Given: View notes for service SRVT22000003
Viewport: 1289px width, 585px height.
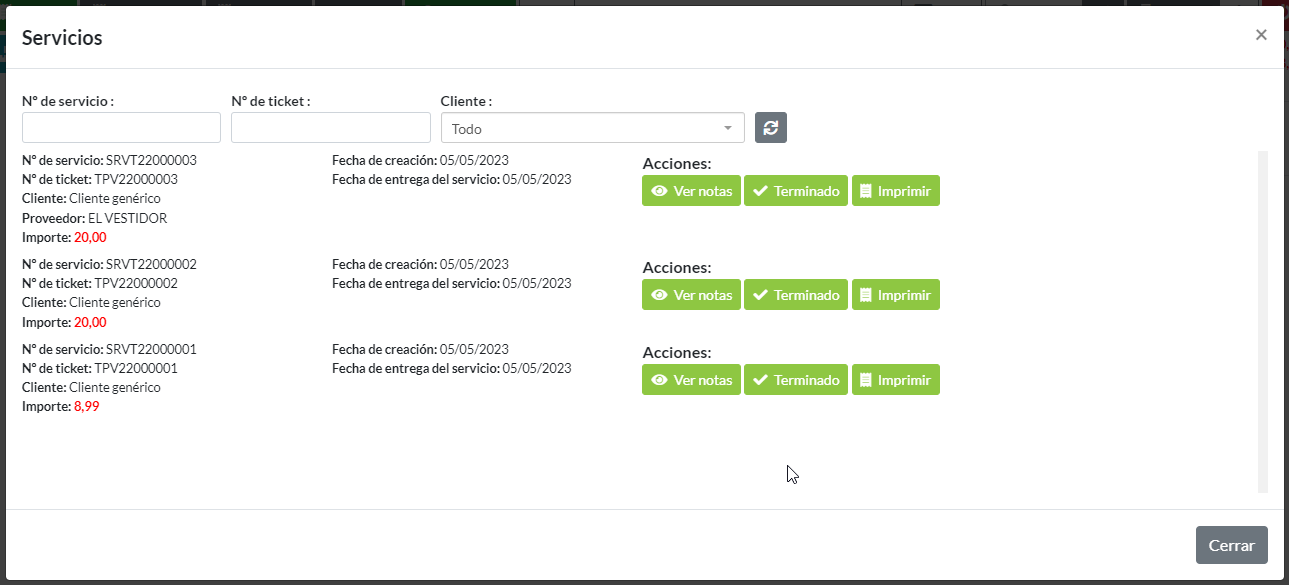Looking at the screenshot, I should (691, 191).
